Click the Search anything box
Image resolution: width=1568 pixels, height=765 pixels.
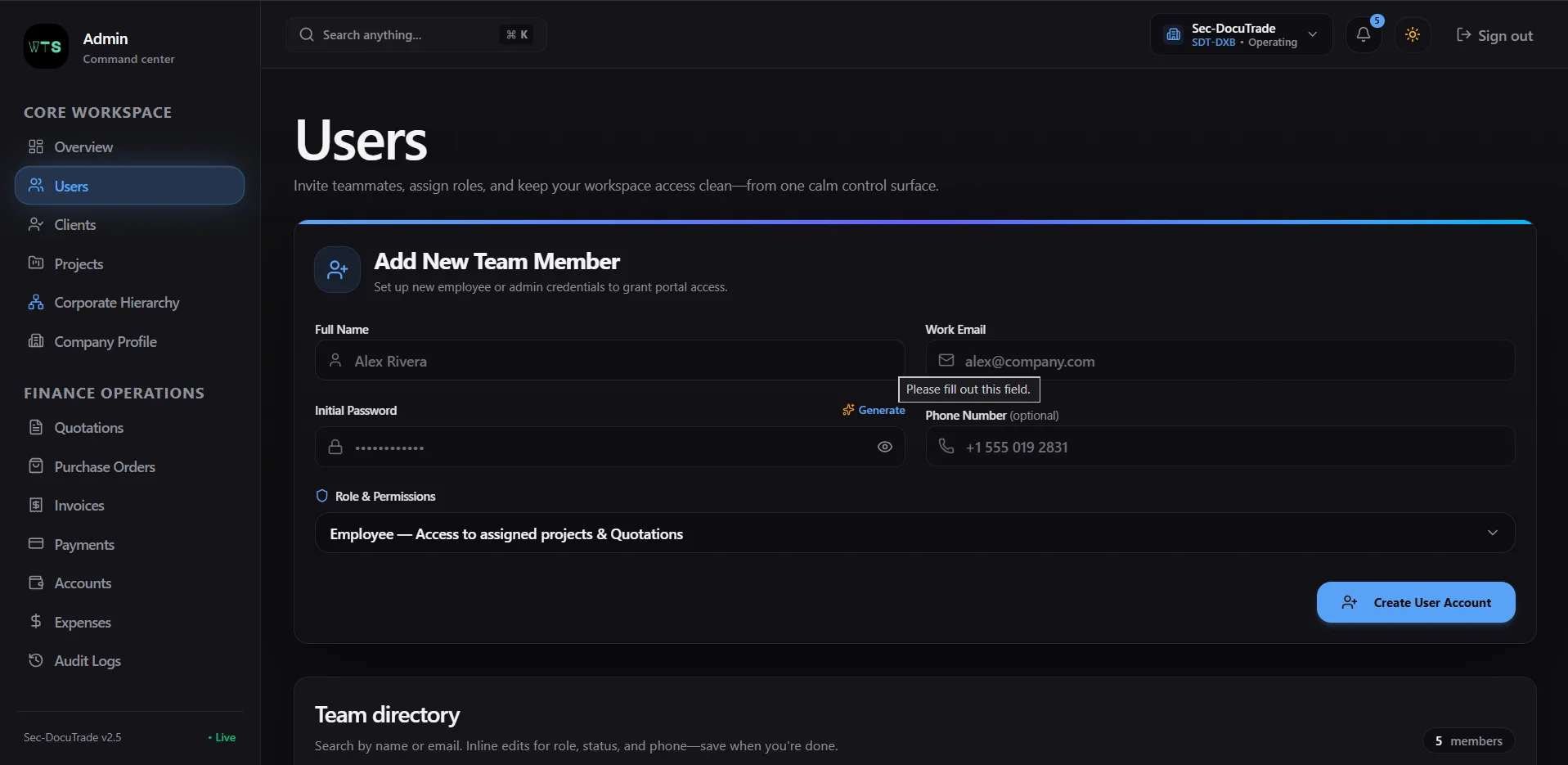[416, 34]
